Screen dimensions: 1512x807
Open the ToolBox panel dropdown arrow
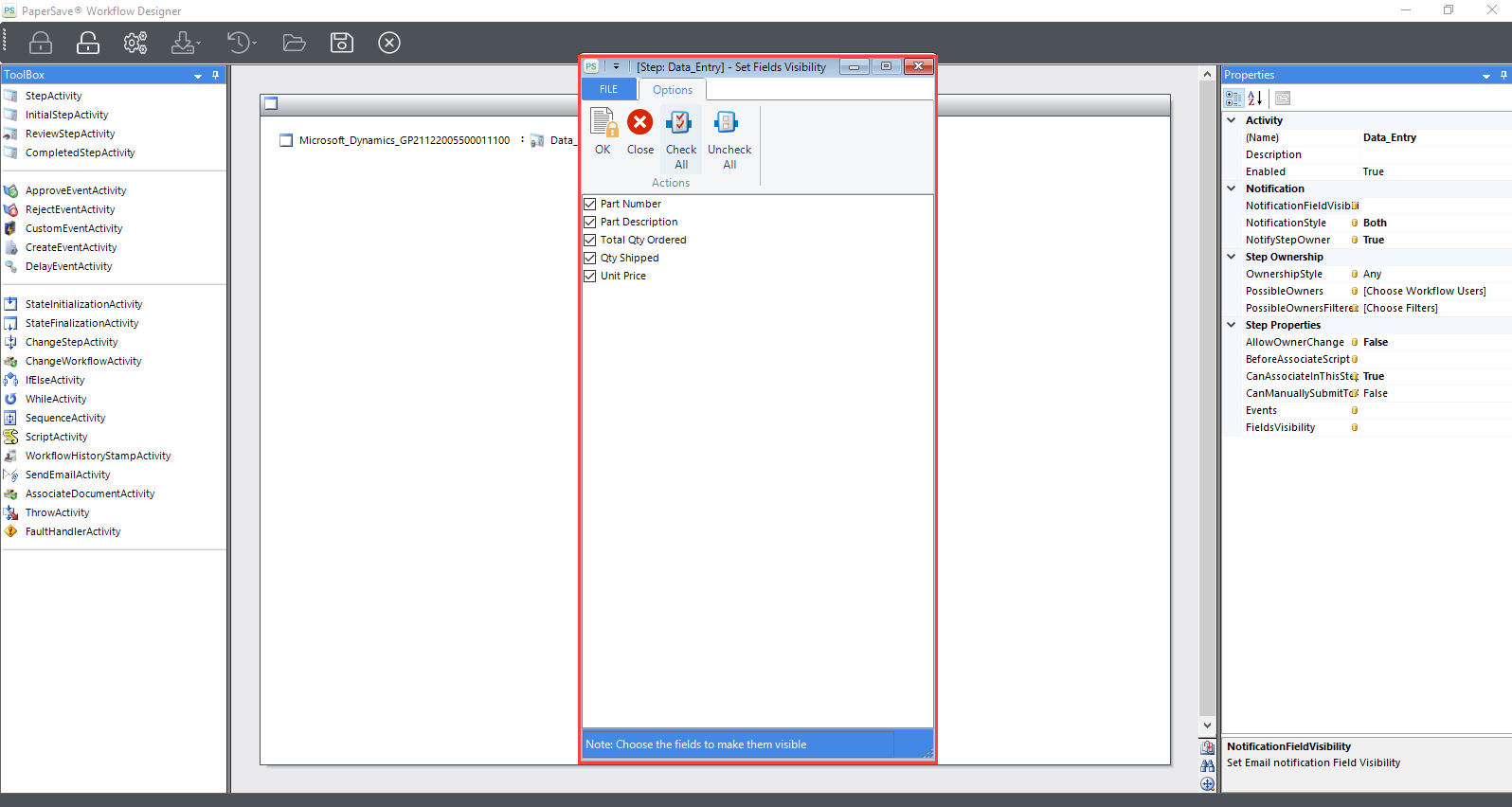click(198, 76)
